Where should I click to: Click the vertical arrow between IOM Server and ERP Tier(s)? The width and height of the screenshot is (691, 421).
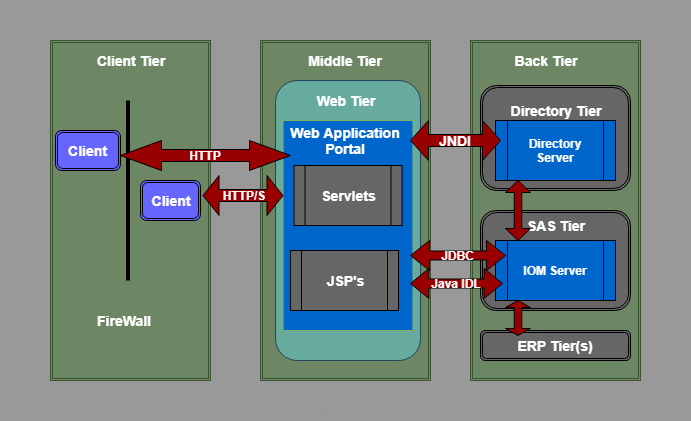(x=518, y=318)
